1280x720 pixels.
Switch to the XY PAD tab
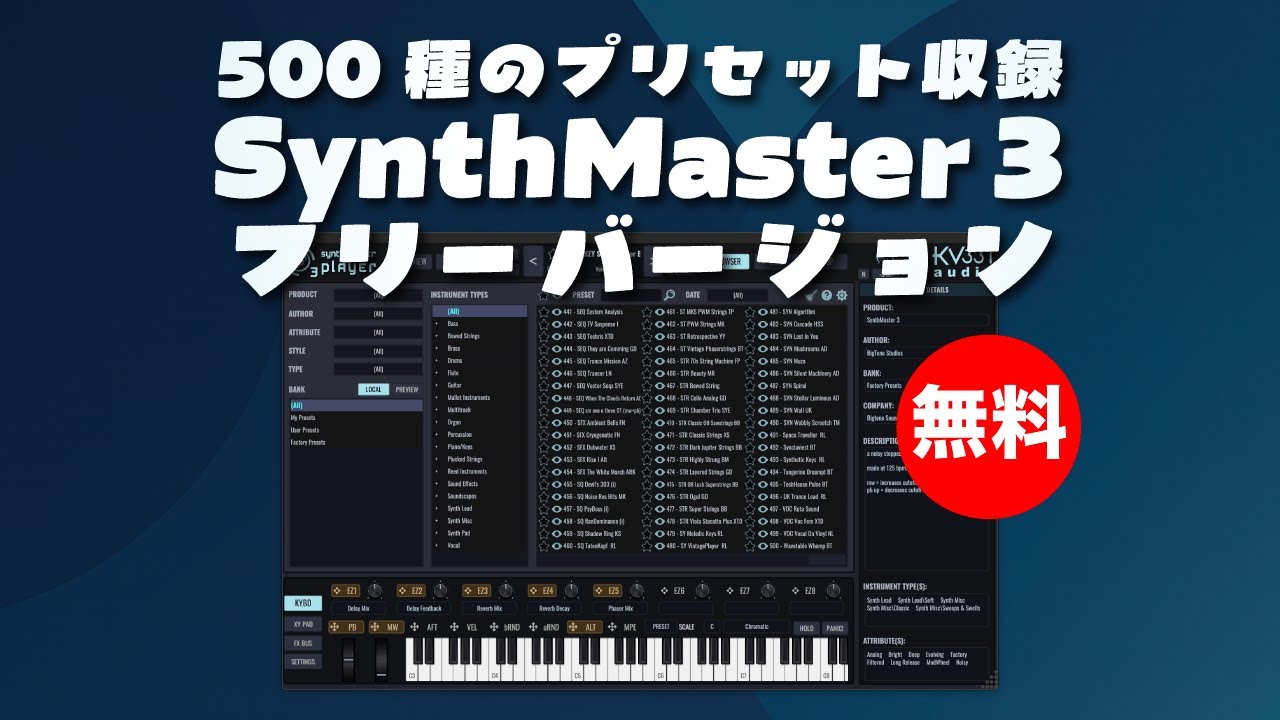click(302, 622)
